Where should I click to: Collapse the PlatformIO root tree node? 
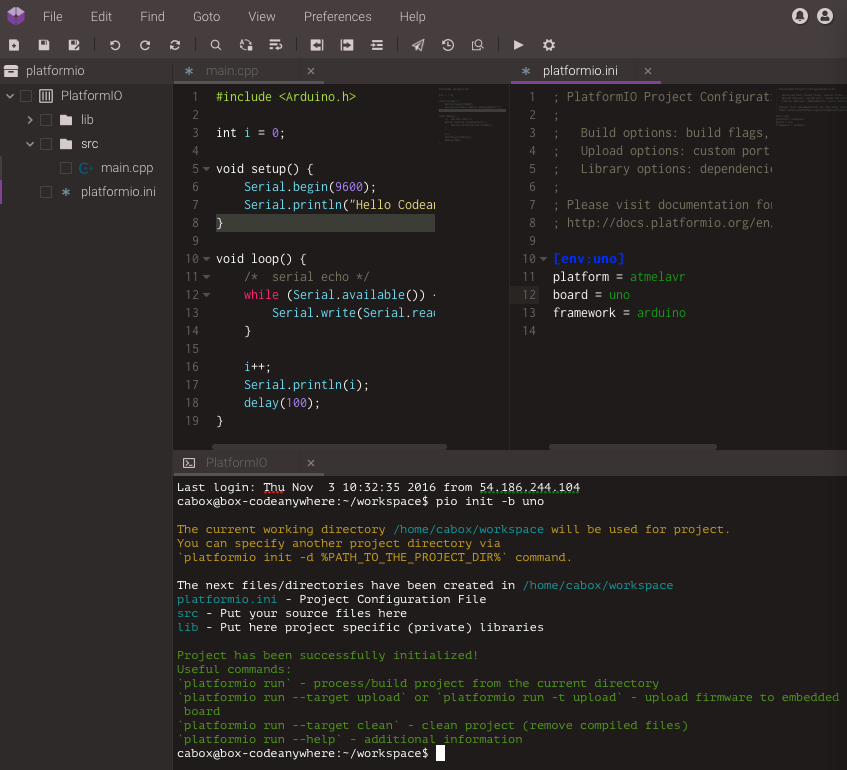tap(10, 96)
